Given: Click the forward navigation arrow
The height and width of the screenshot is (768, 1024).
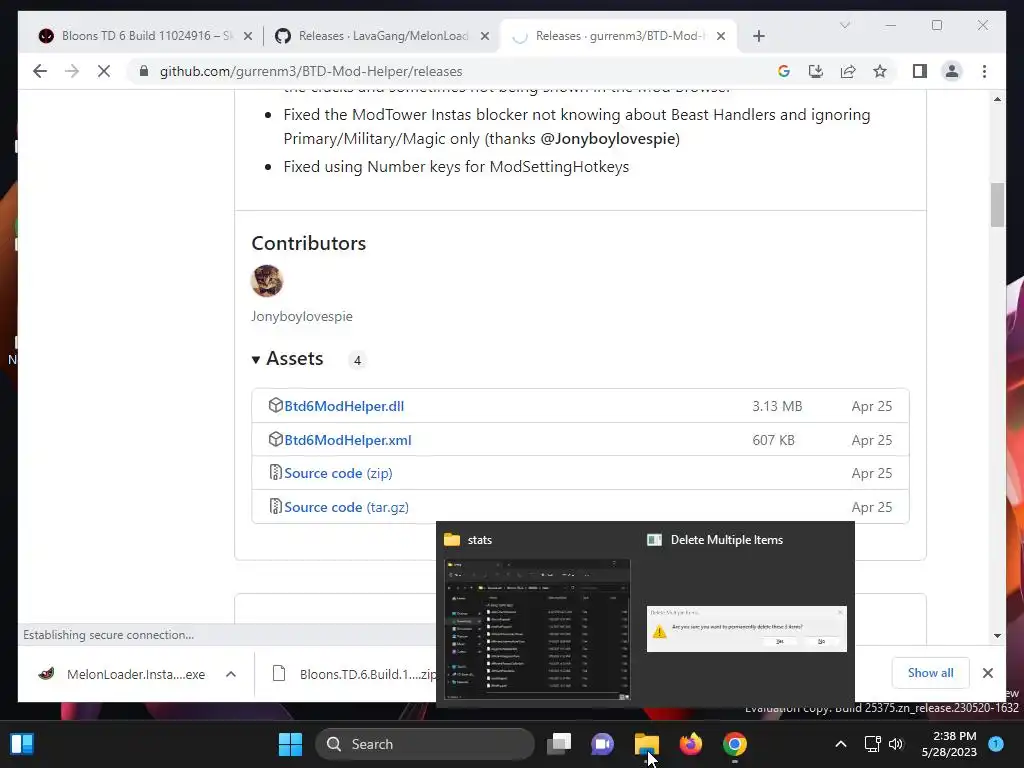Looking at the screenshot, I should coord(72,71).
